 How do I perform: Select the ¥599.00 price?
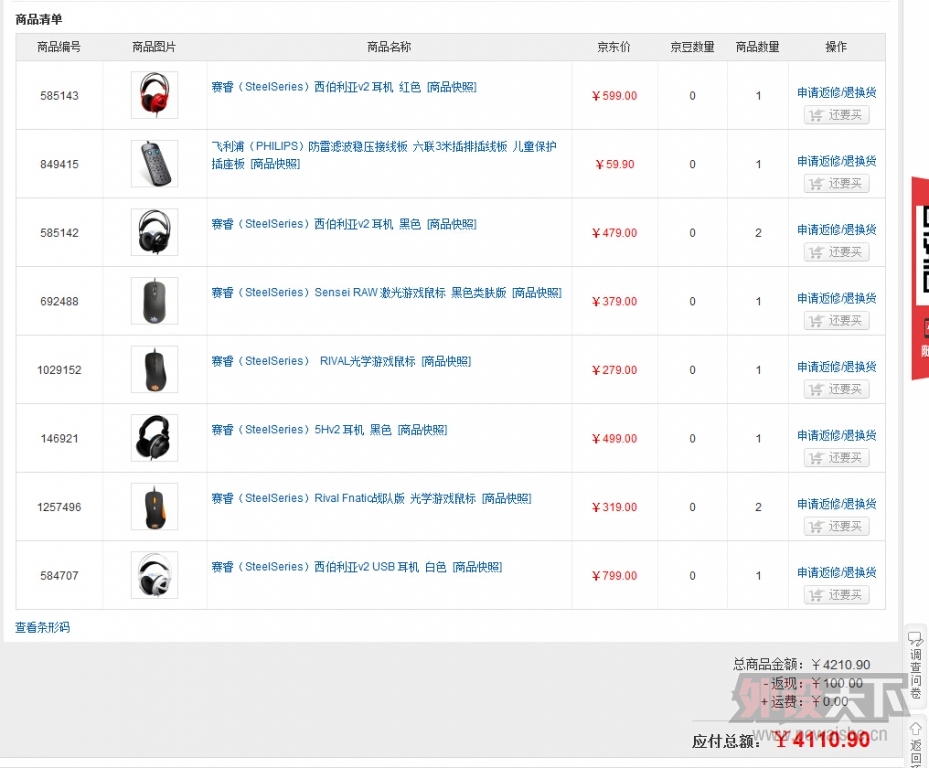point(614,96)
